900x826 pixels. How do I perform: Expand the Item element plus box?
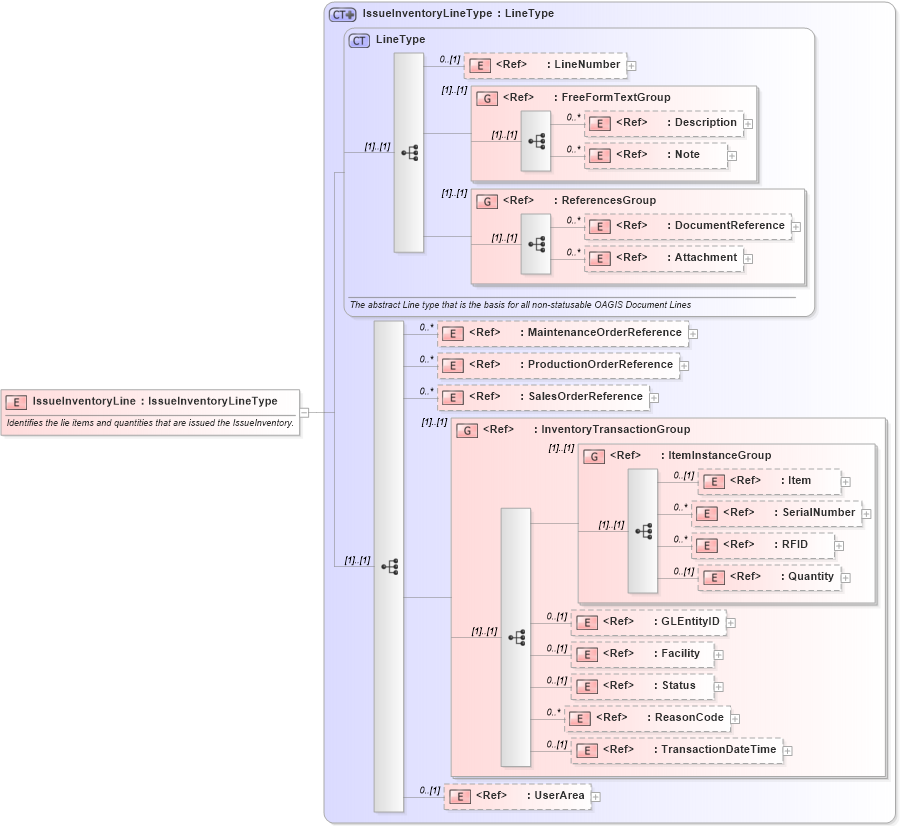click(x=845, y=481)
